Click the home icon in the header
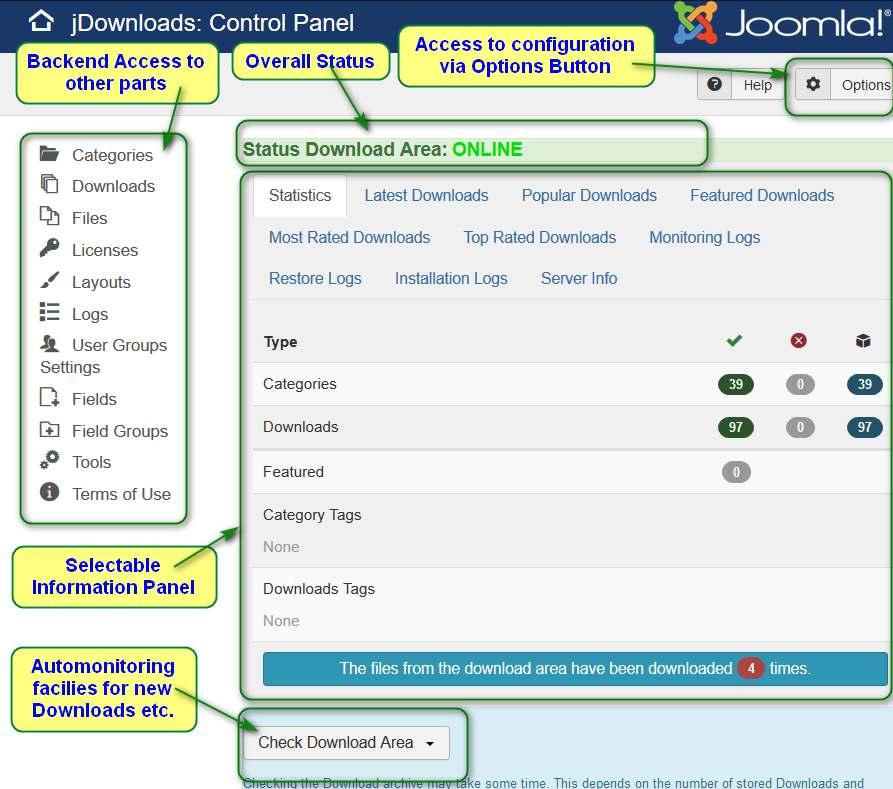This screenshot has height=789, width=893. tap(42, 22)
